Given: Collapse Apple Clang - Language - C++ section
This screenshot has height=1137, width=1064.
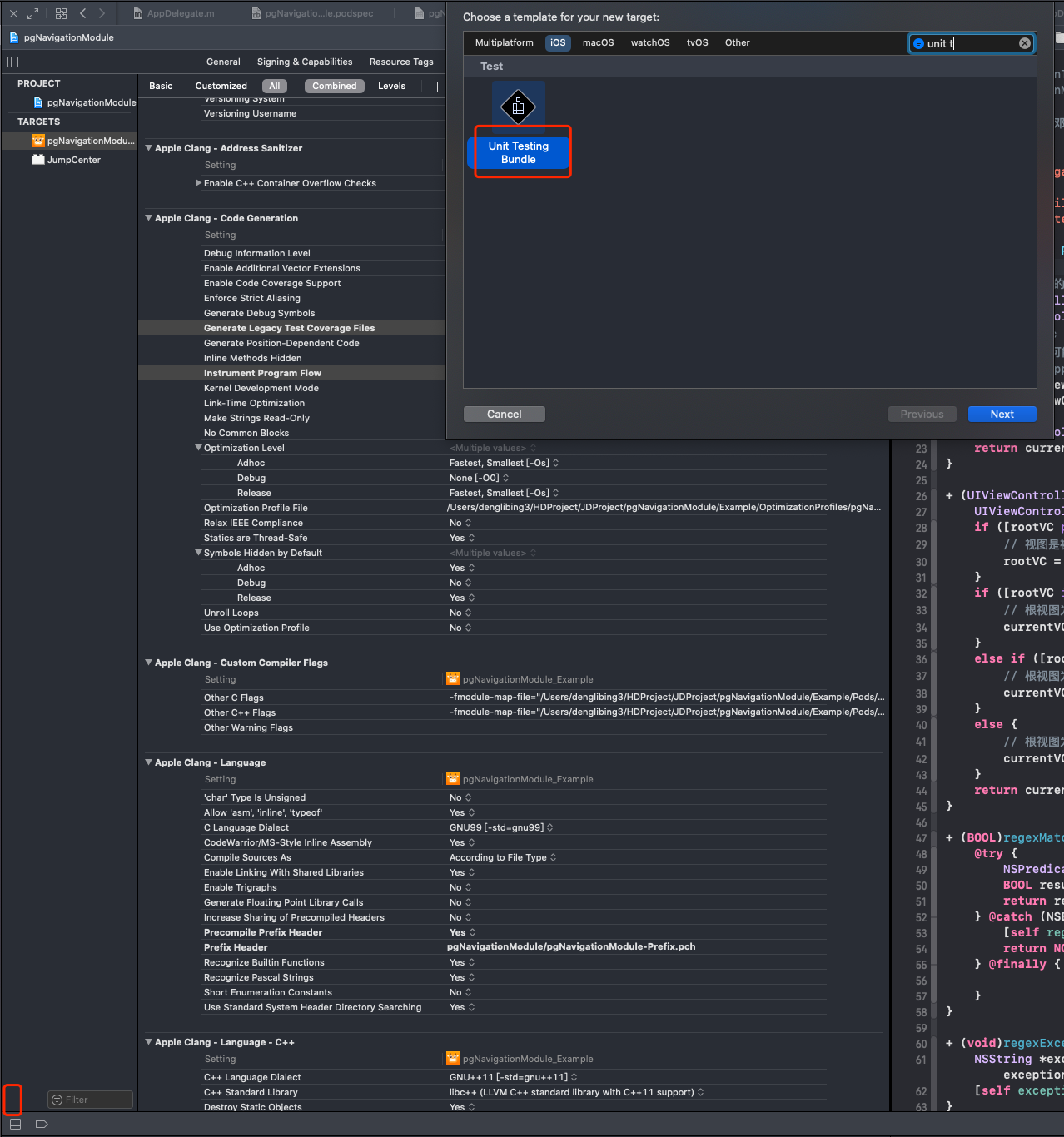Looking at the screenshot, I should pos(148,1042).
